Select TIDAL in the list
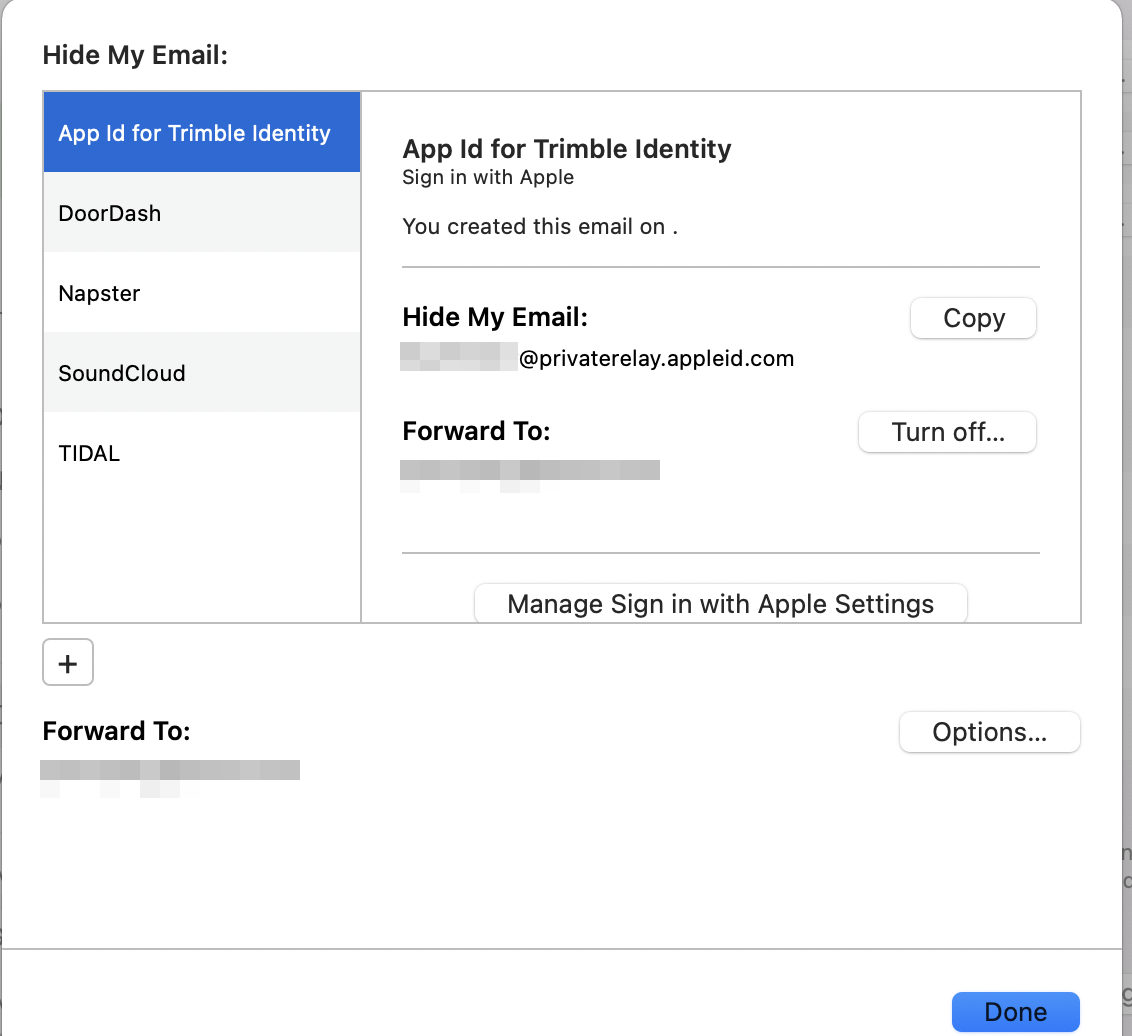1132x1036 pixels. (201, 453)
